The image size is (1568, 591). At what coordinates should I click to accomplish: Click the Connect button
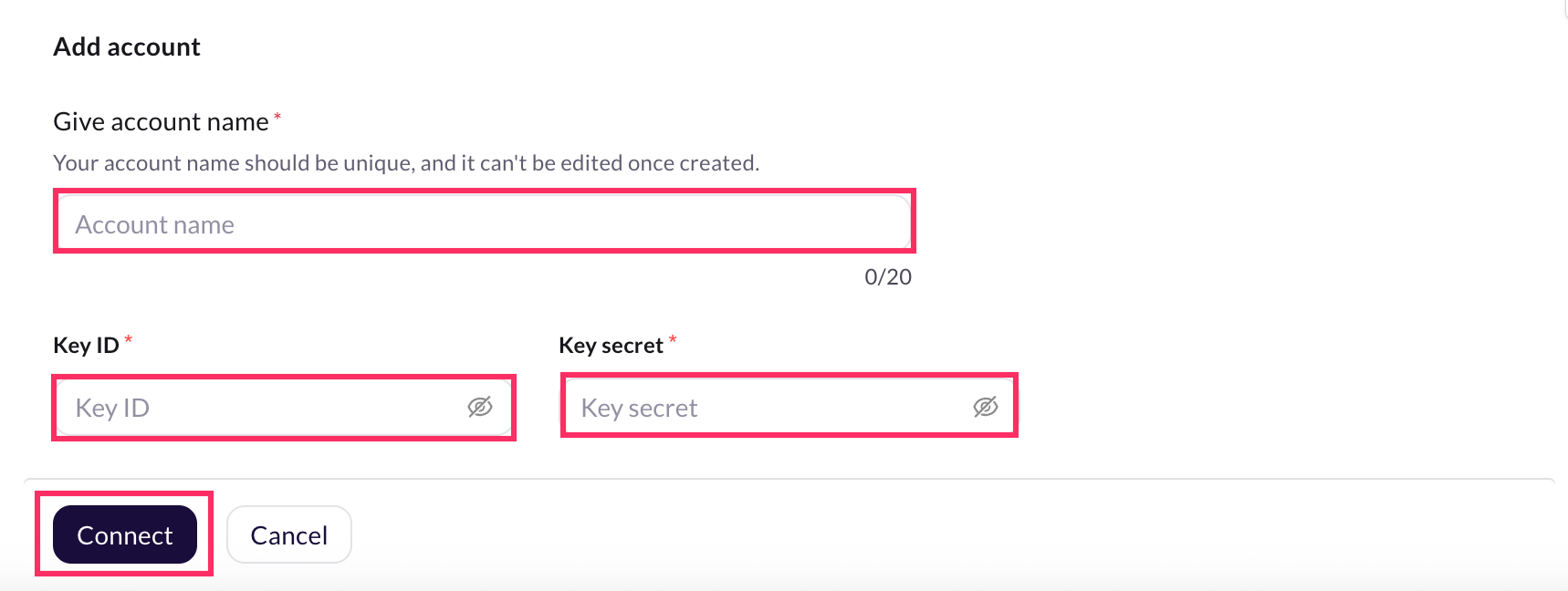[125, 534]
